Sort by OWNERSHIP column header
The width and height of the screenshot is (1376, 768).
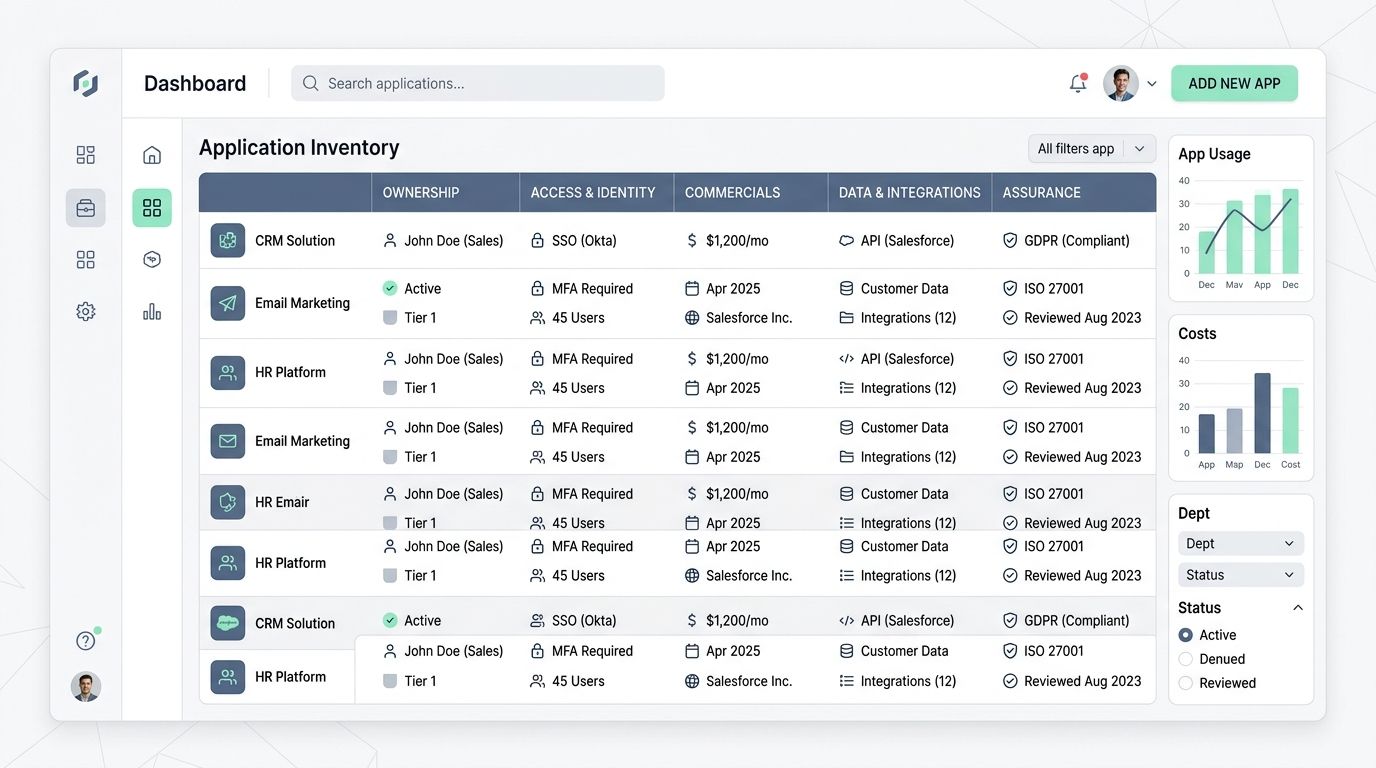tap(421, 192)
